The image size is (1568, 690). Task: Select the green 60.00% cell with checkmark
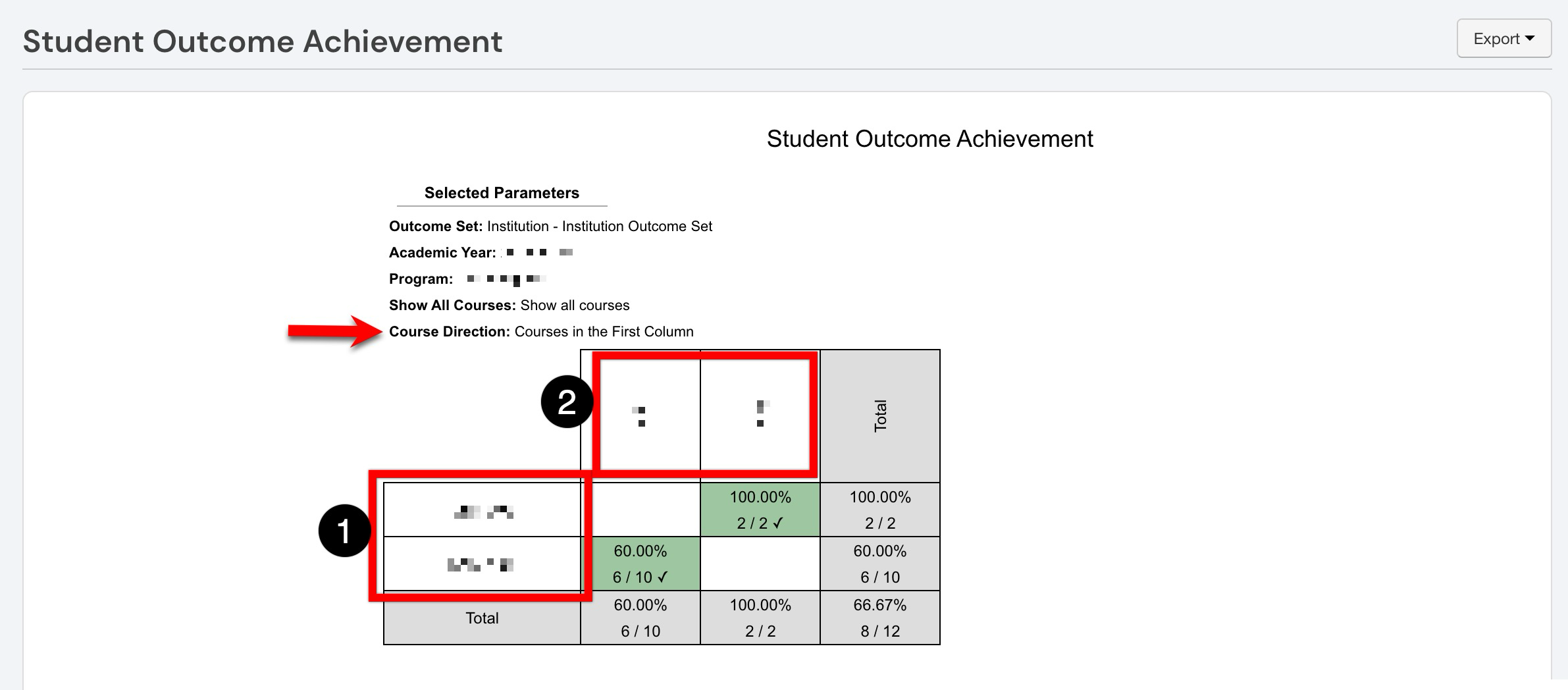point(640,564)
